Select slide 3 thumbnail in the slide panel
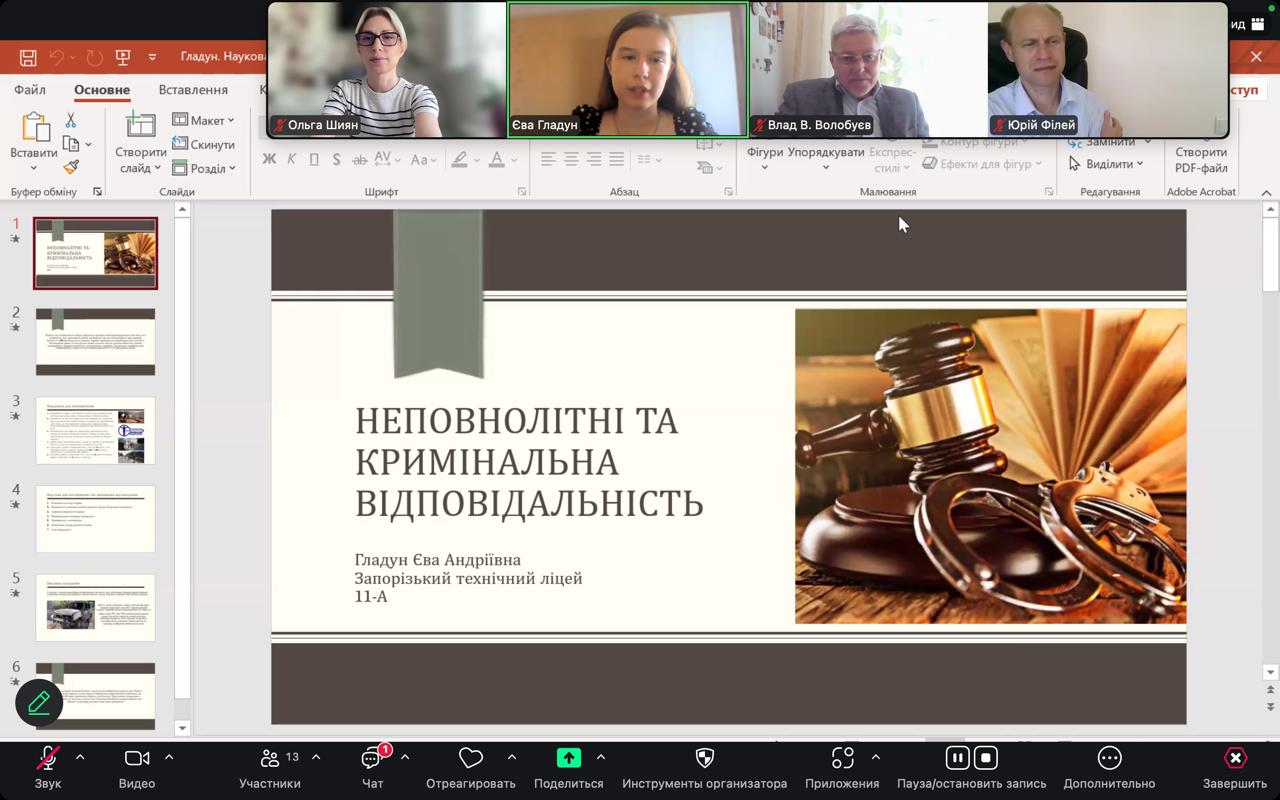The image size is (1280, 800). 95,430
